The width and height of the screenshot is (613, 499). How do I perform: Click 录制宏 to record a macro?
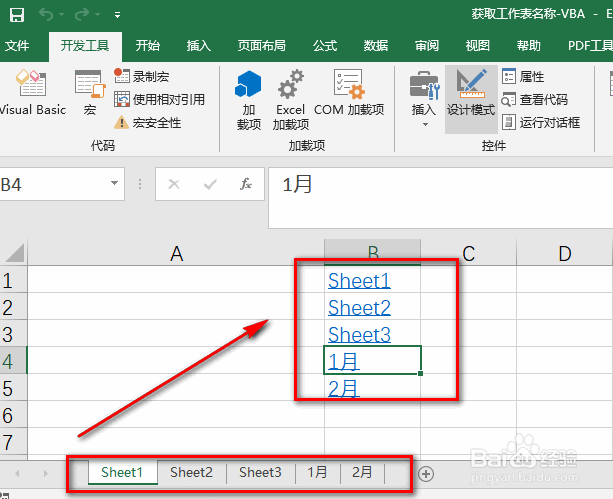pos(142,76)
